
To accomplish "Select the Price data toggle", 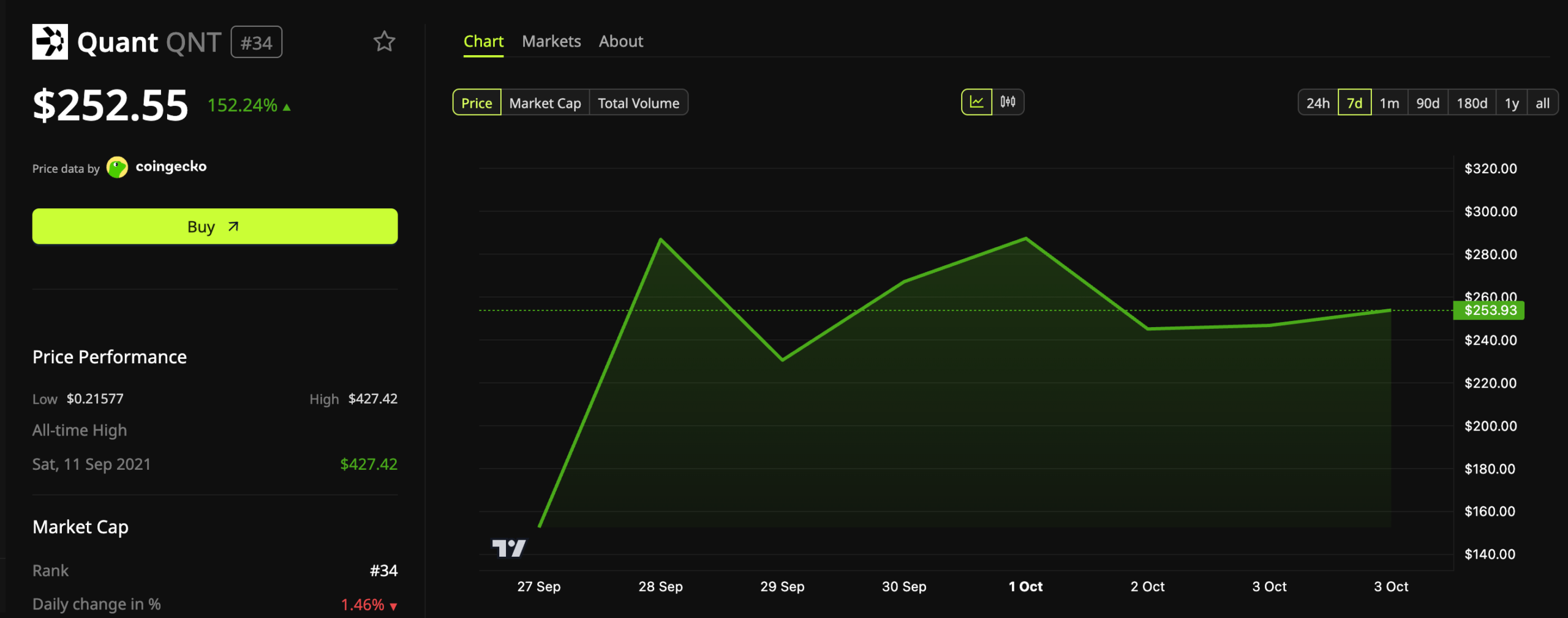I will coord(477,103).
